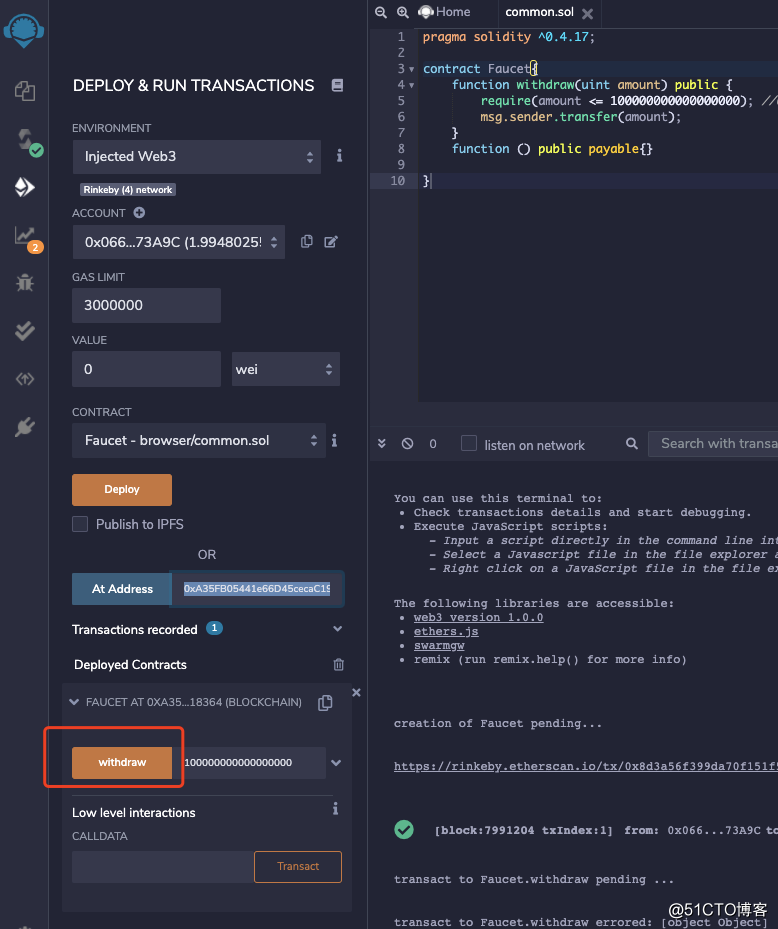Click the Remix logo icon

coord(24,30)
